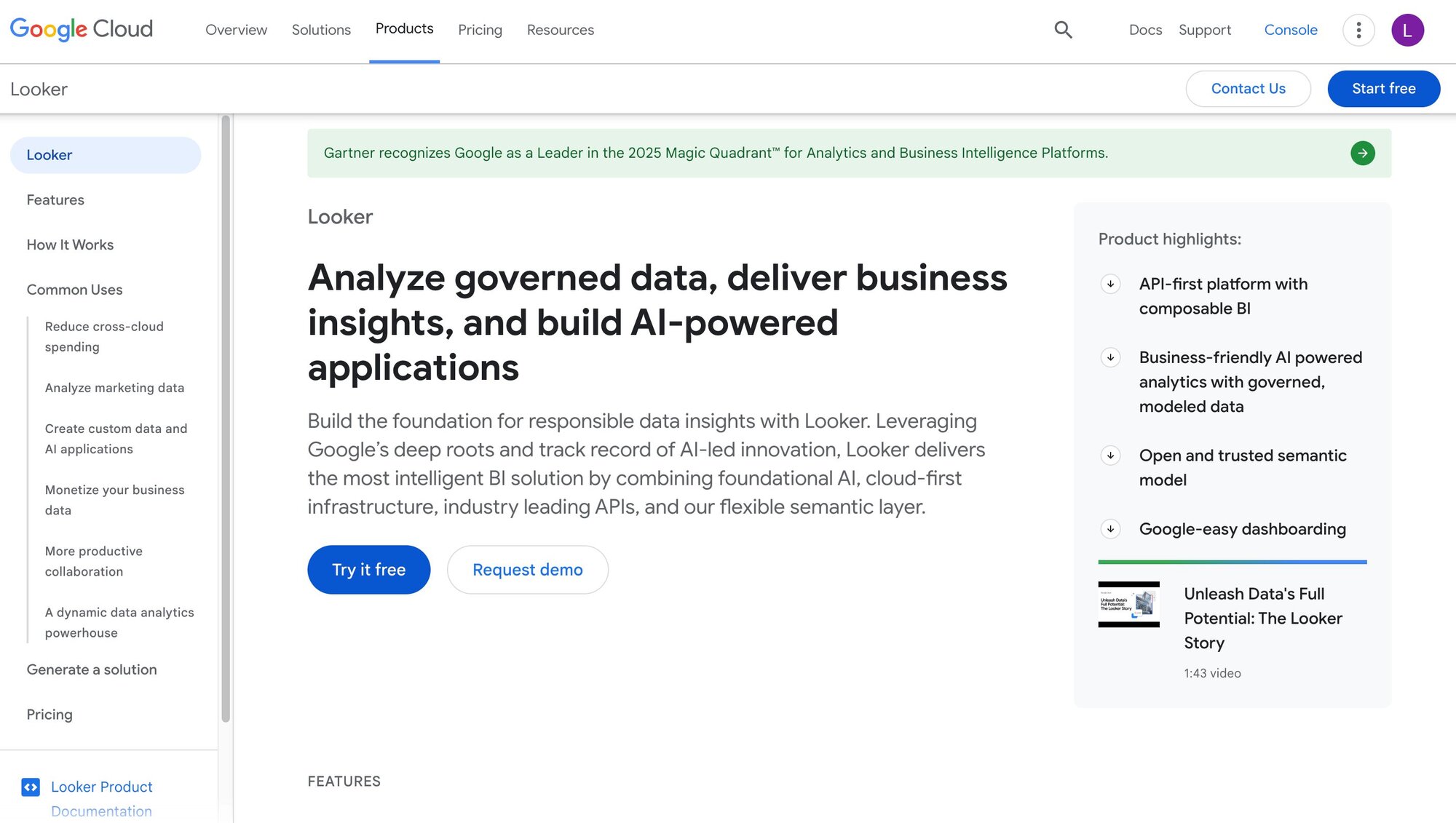This screenshot has height=823, width=1456.
Task: Click the Looker documentation code icon
Action: click(31, 787)
